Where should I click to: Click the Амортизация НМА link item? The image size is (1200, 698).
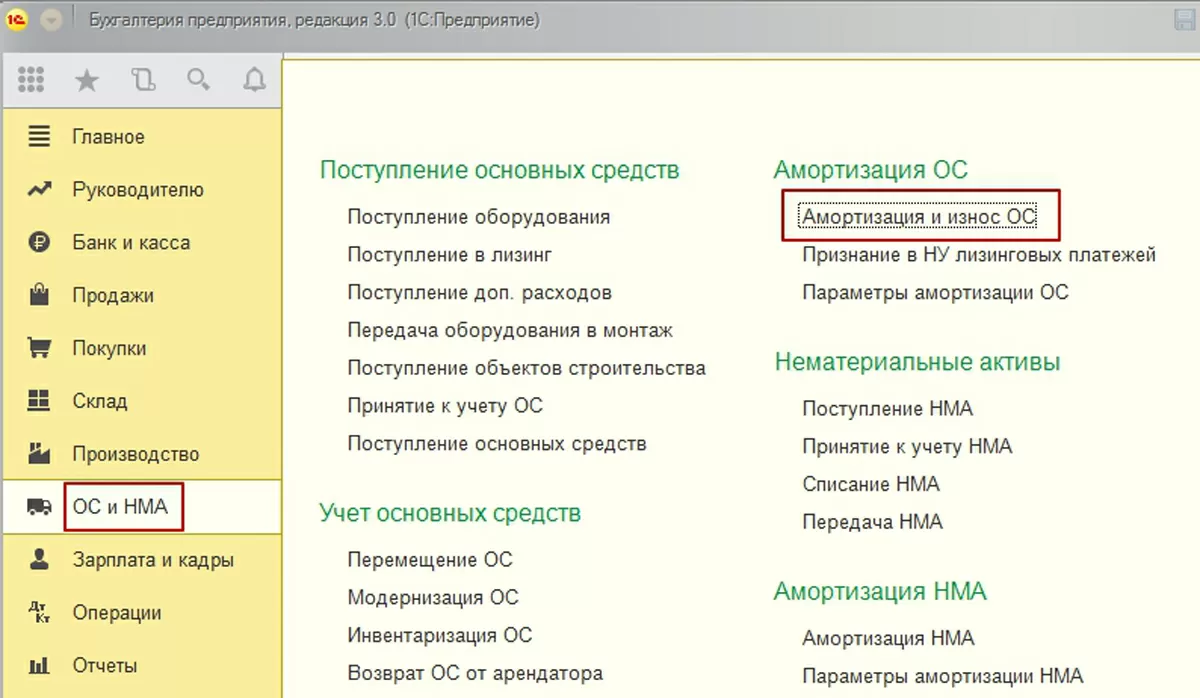pyautogui.click(x=888, y=639)
